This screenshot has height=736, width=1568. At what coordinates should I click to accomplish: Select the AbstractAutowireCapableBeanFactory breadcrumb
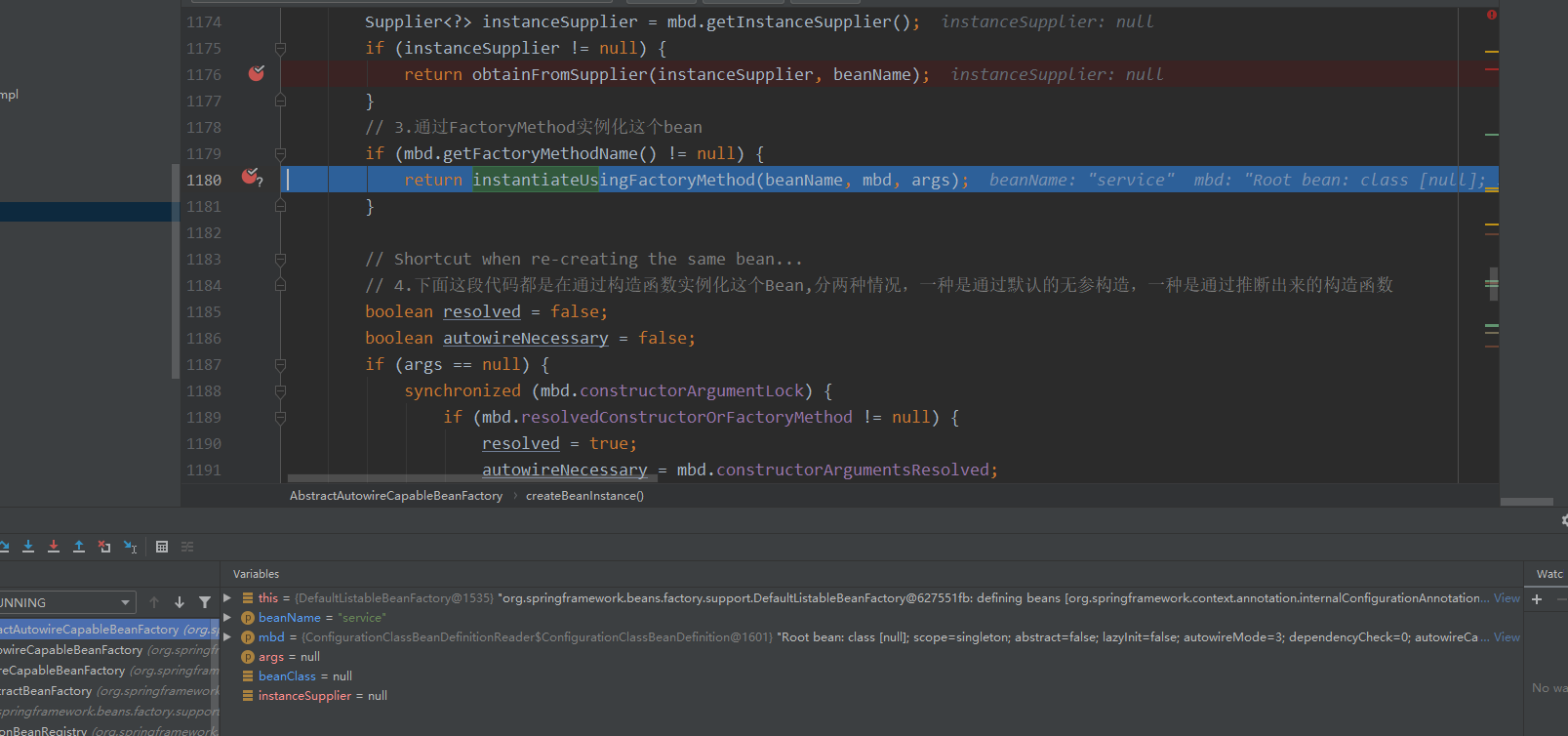tap(396, 496)
